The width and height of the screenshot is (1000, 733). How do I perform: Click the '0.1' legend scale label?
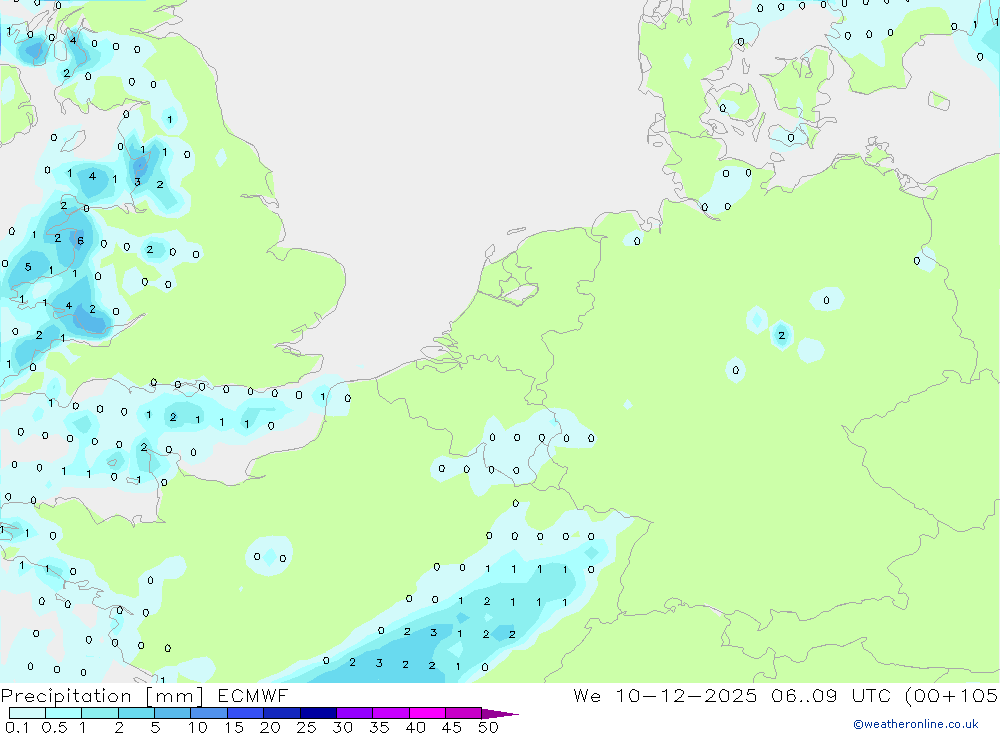[17, 727]
